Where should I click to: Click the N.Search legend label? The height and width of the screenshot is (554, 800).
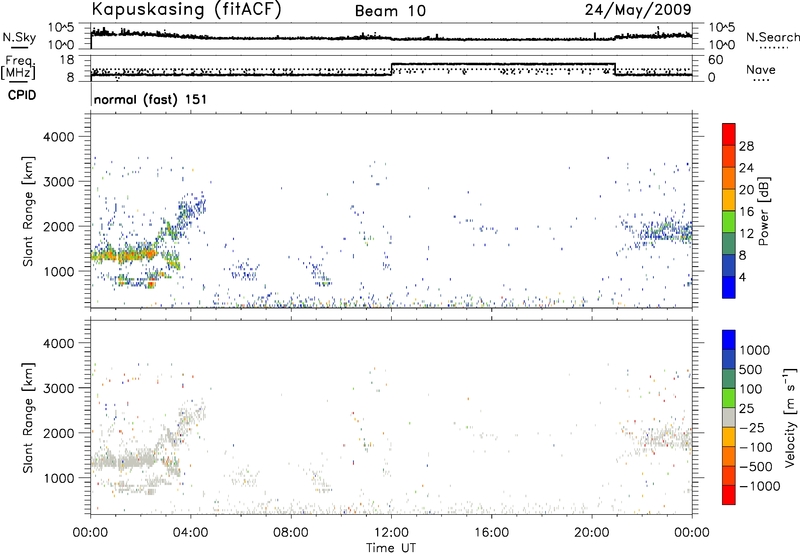tap(772, 37)
